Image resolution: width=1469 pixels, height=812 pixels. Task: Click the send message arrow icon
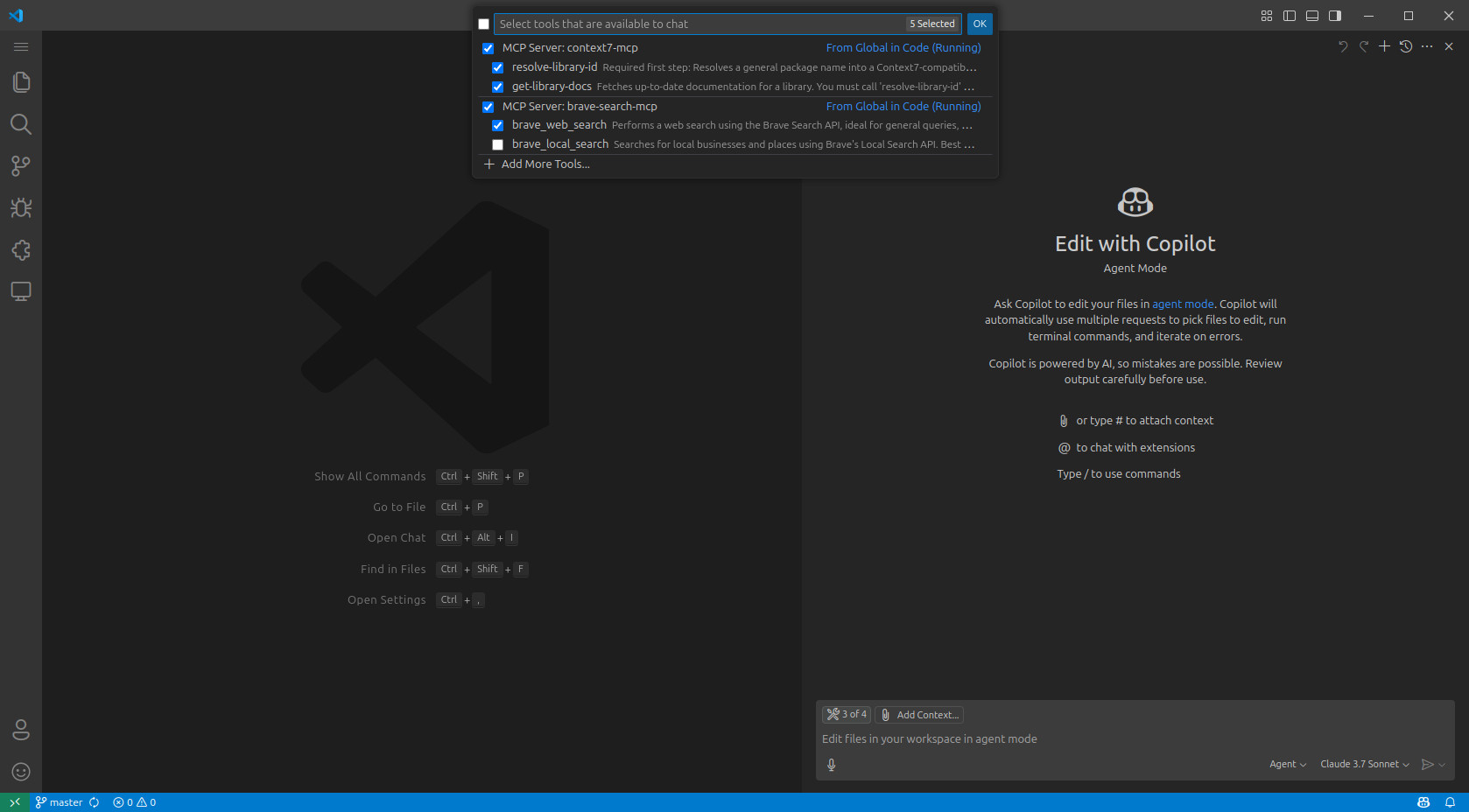[1427, 765]
